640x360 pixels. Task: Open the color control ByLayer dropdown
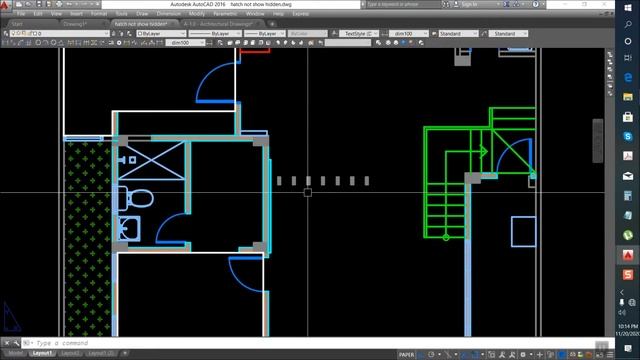pyautogui.click(x=161, y=33)
